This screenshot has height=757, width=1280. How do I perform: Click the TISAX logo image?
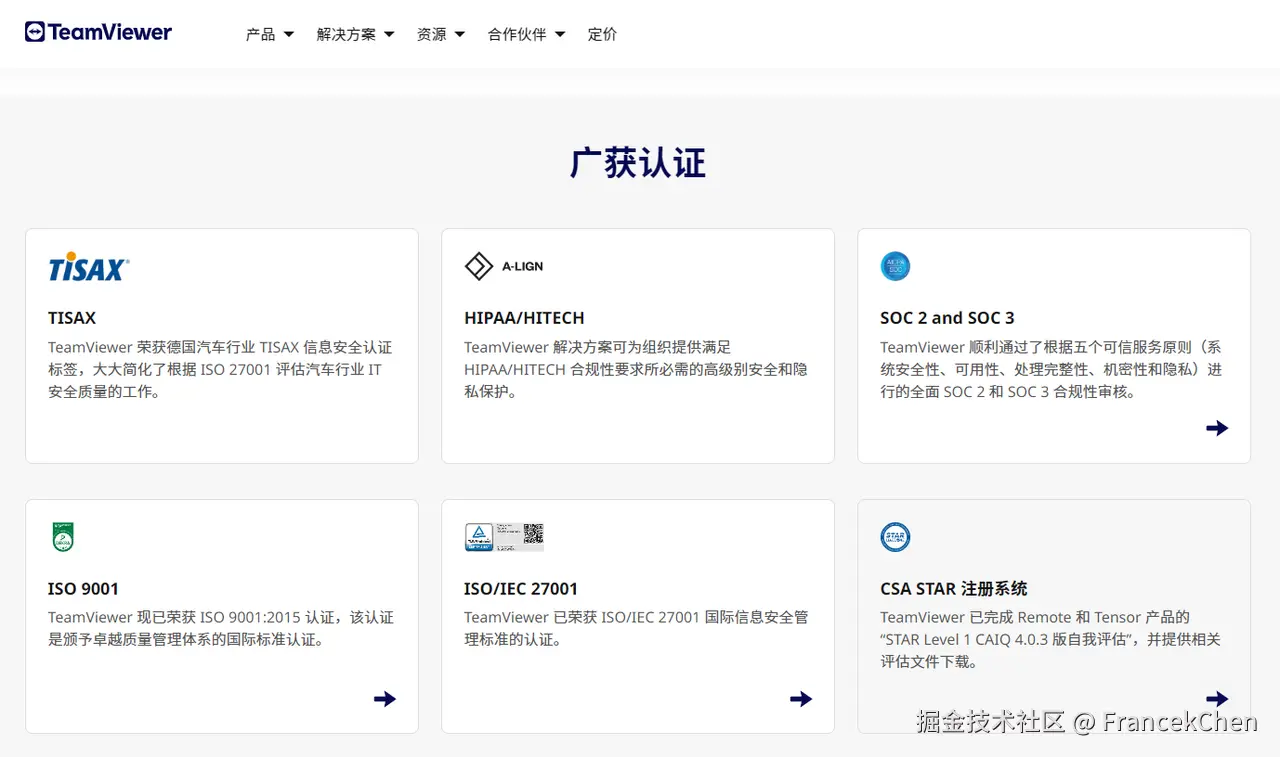point(89,267)
